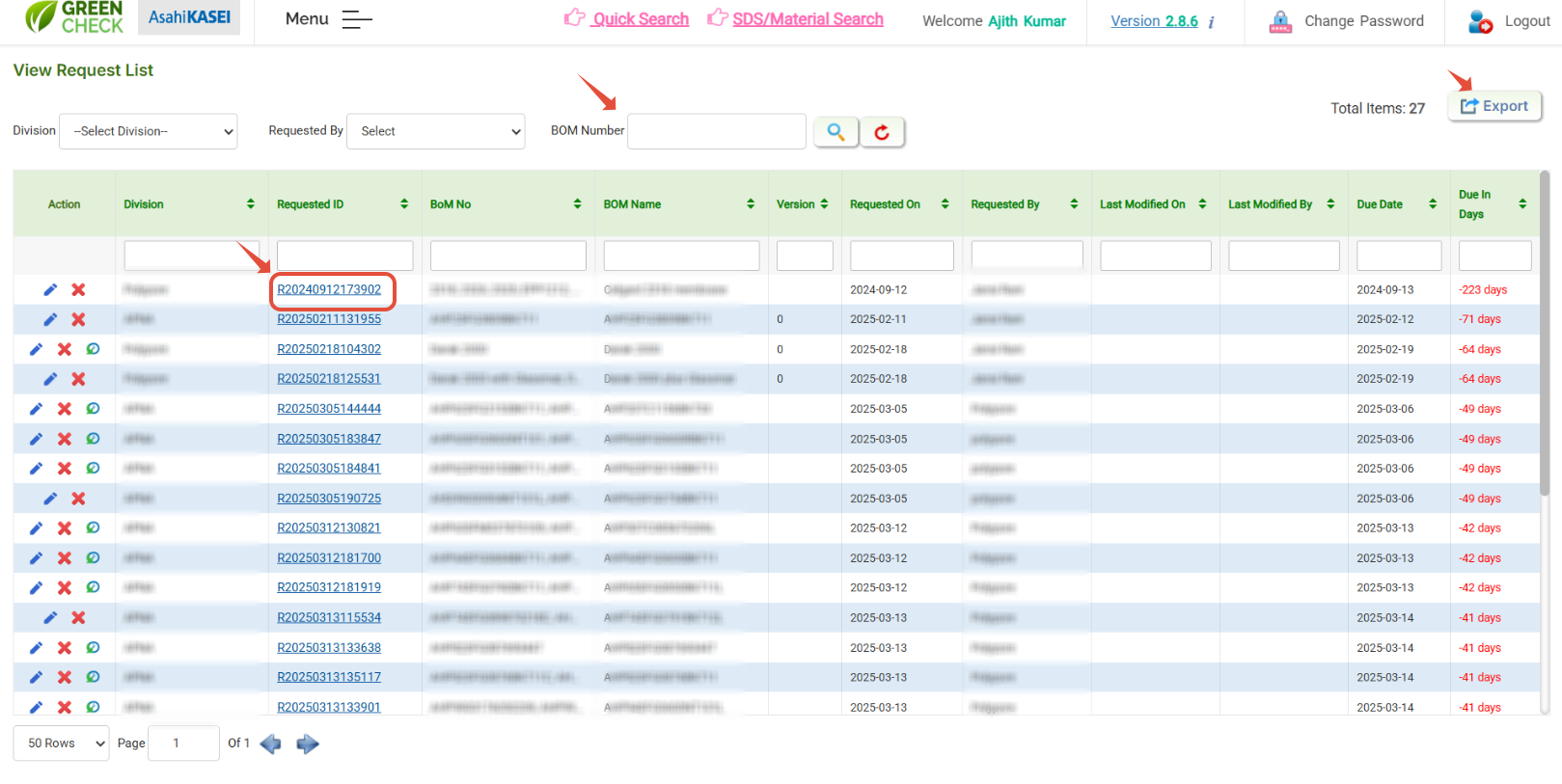
Task: Click the BOM Number input field
Action: tap(716, 131)
